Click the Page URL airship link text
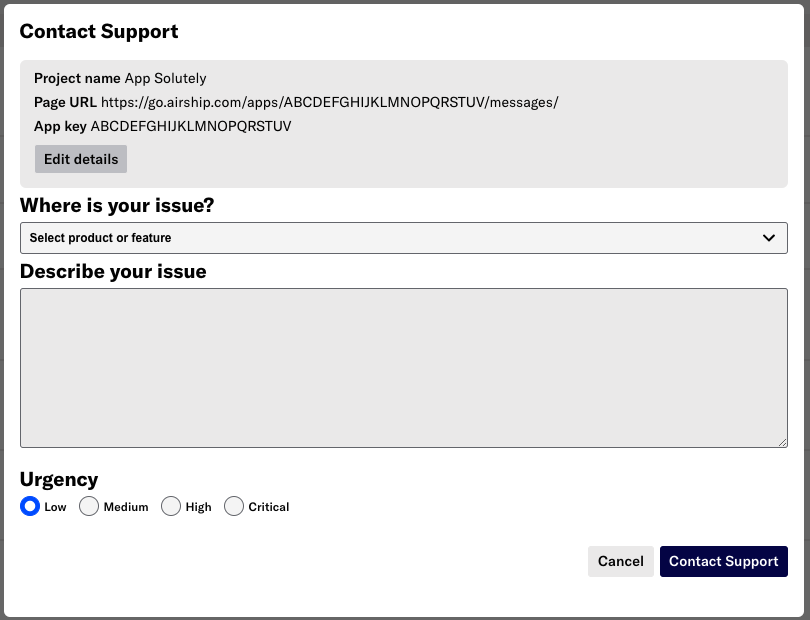The image size is (810, 620). (330, 102)
